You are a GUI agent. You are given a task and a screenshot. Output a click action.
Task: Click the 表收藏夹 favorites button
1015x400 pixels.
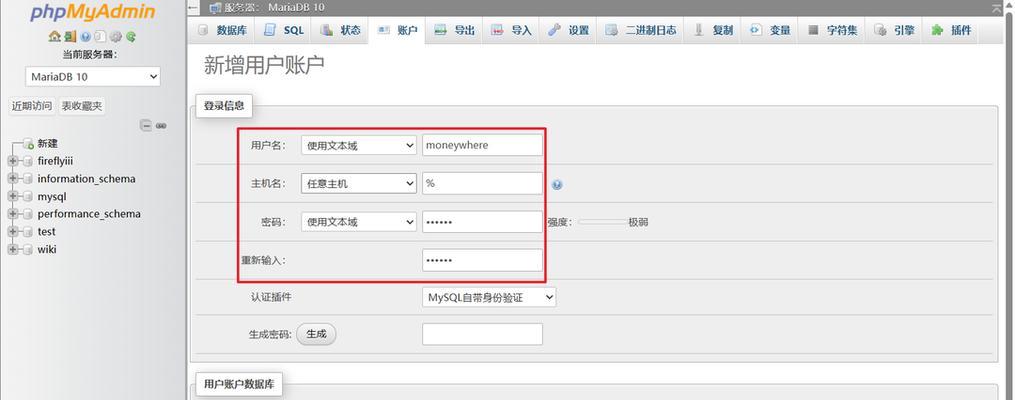[x=82, y=106]
